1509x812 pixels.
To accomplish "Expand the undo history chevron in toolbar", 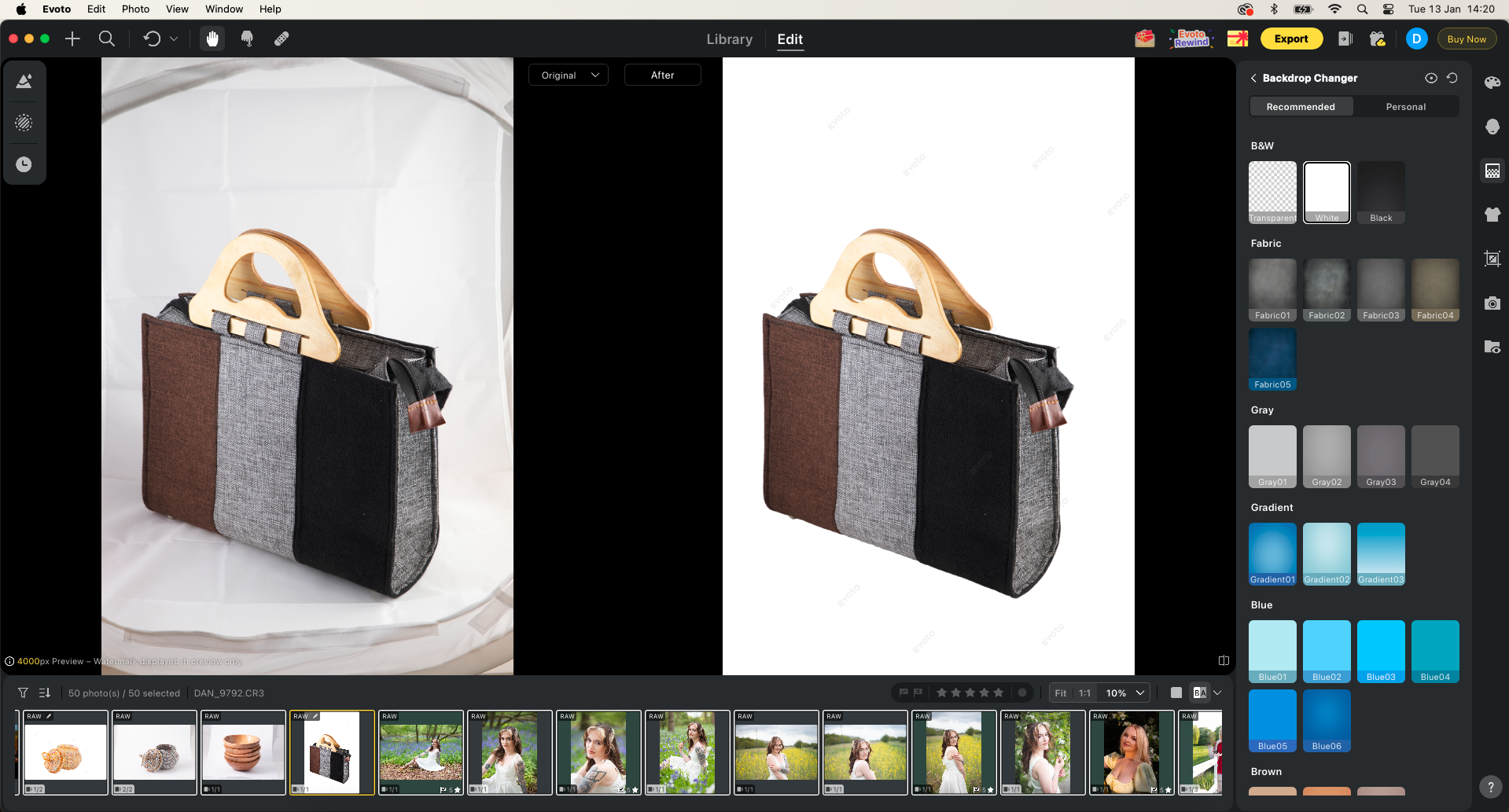I will 174,38.
